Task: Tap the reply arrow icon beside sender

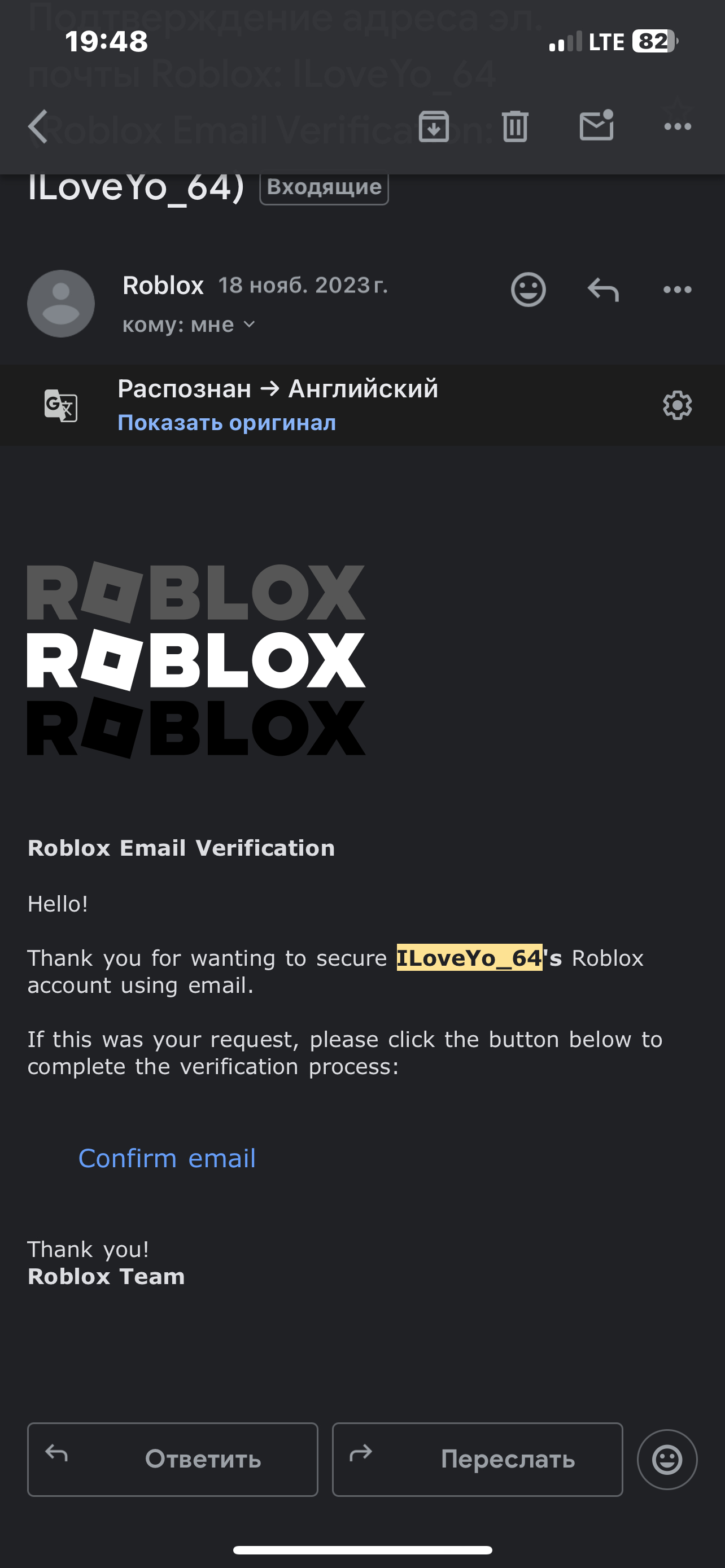Action: pyautogui.click(x=603, y=290)
